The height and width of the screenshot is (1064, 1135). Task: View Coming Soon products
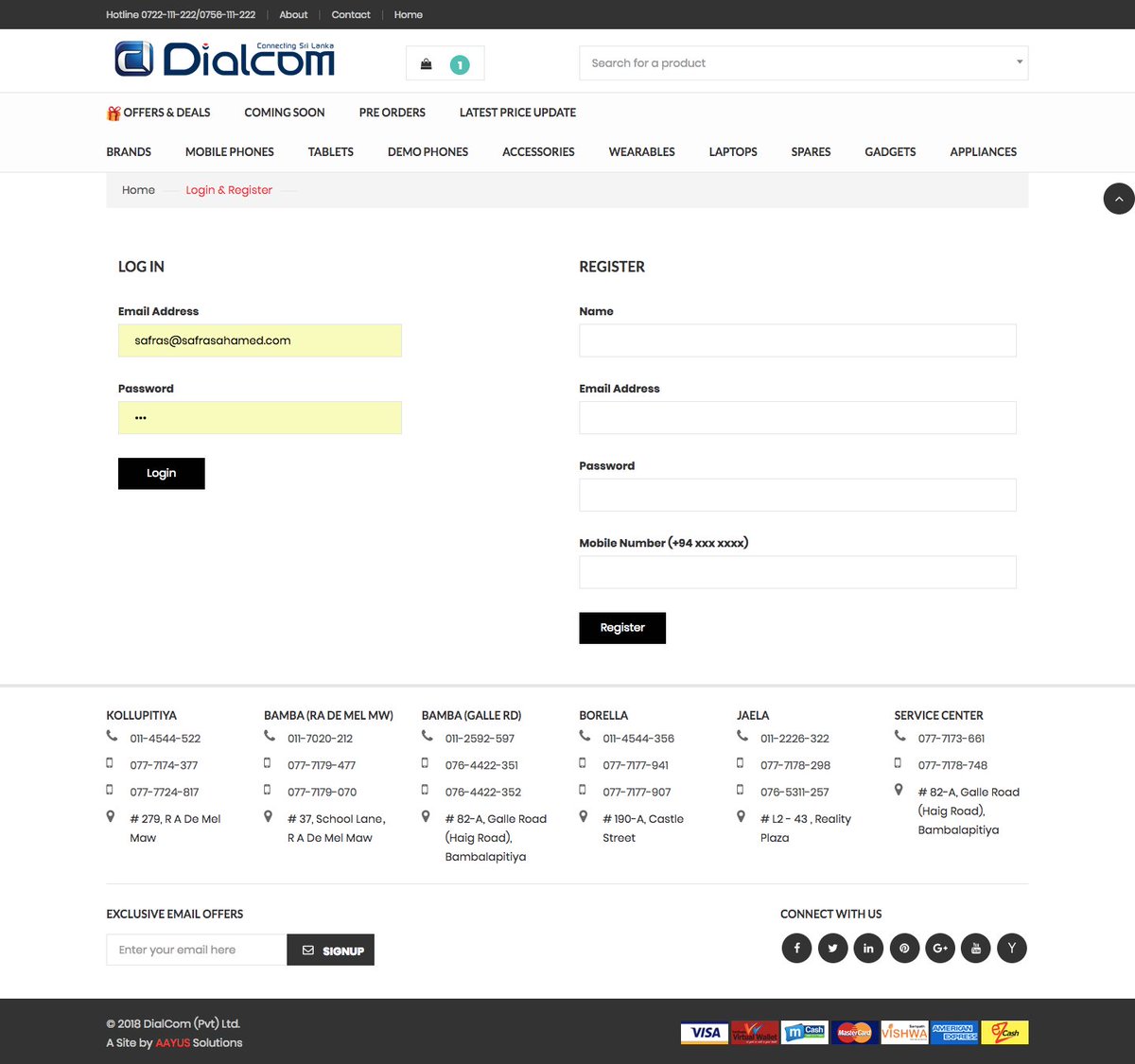285,113
